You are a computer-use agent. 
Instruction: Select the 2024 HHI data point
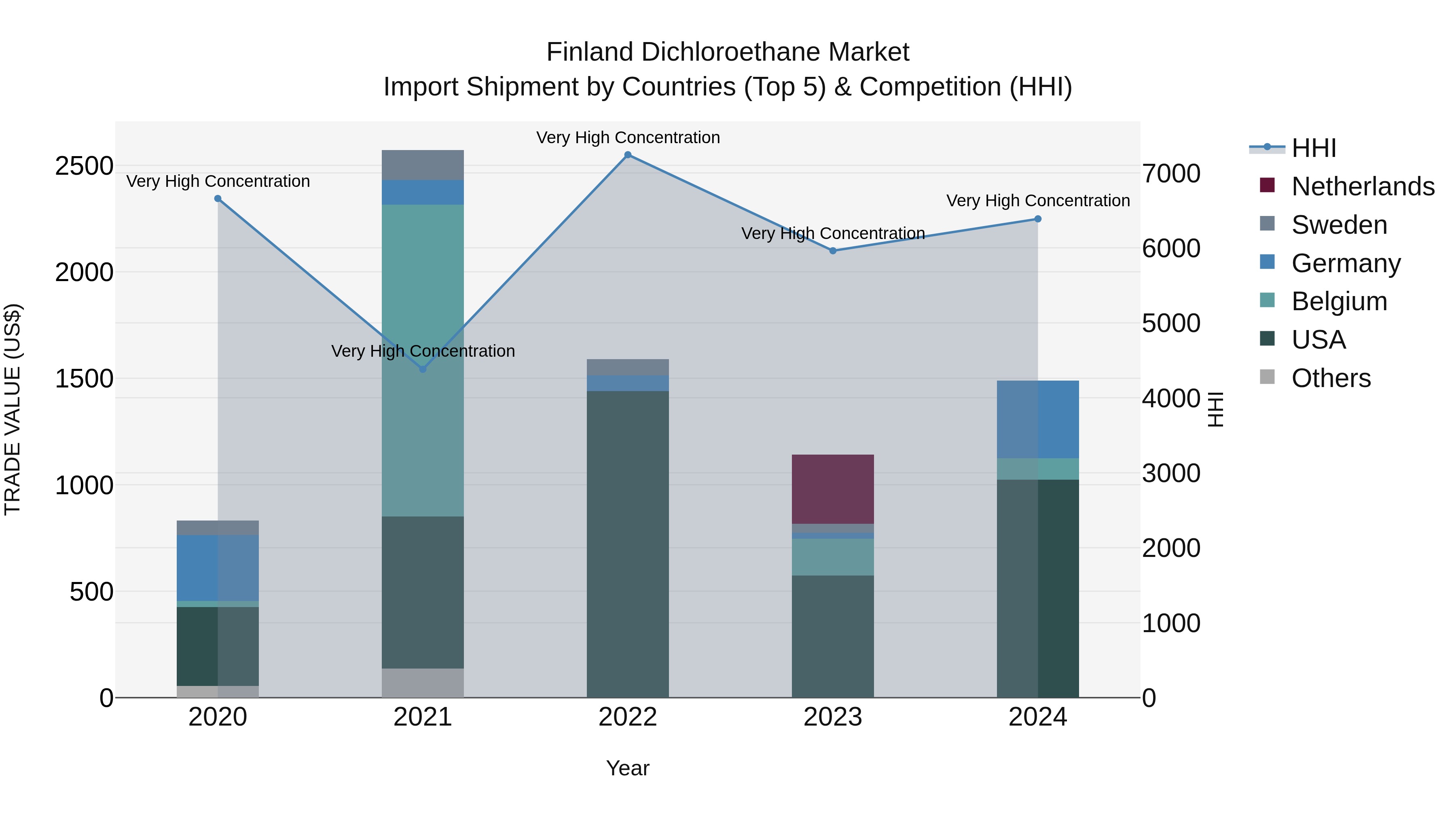(1038, 219)
